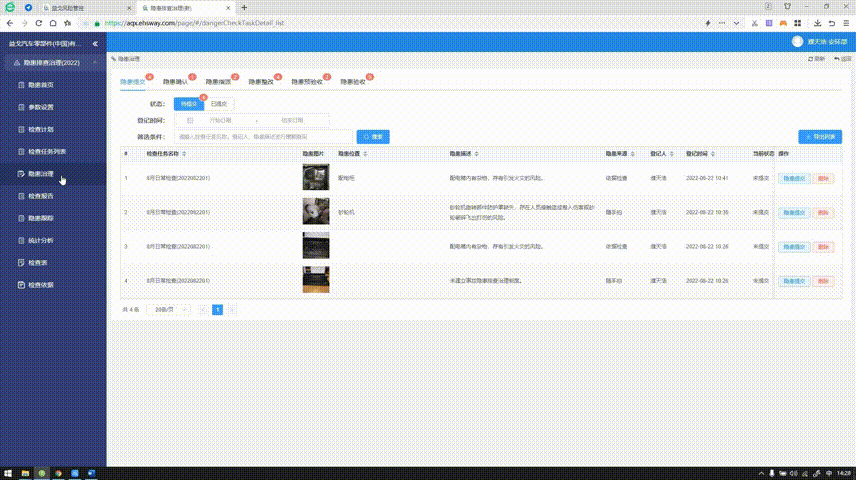Switch to the 隐患整改 tab
This screenshot has height=480, width=856.
(260, 82)
